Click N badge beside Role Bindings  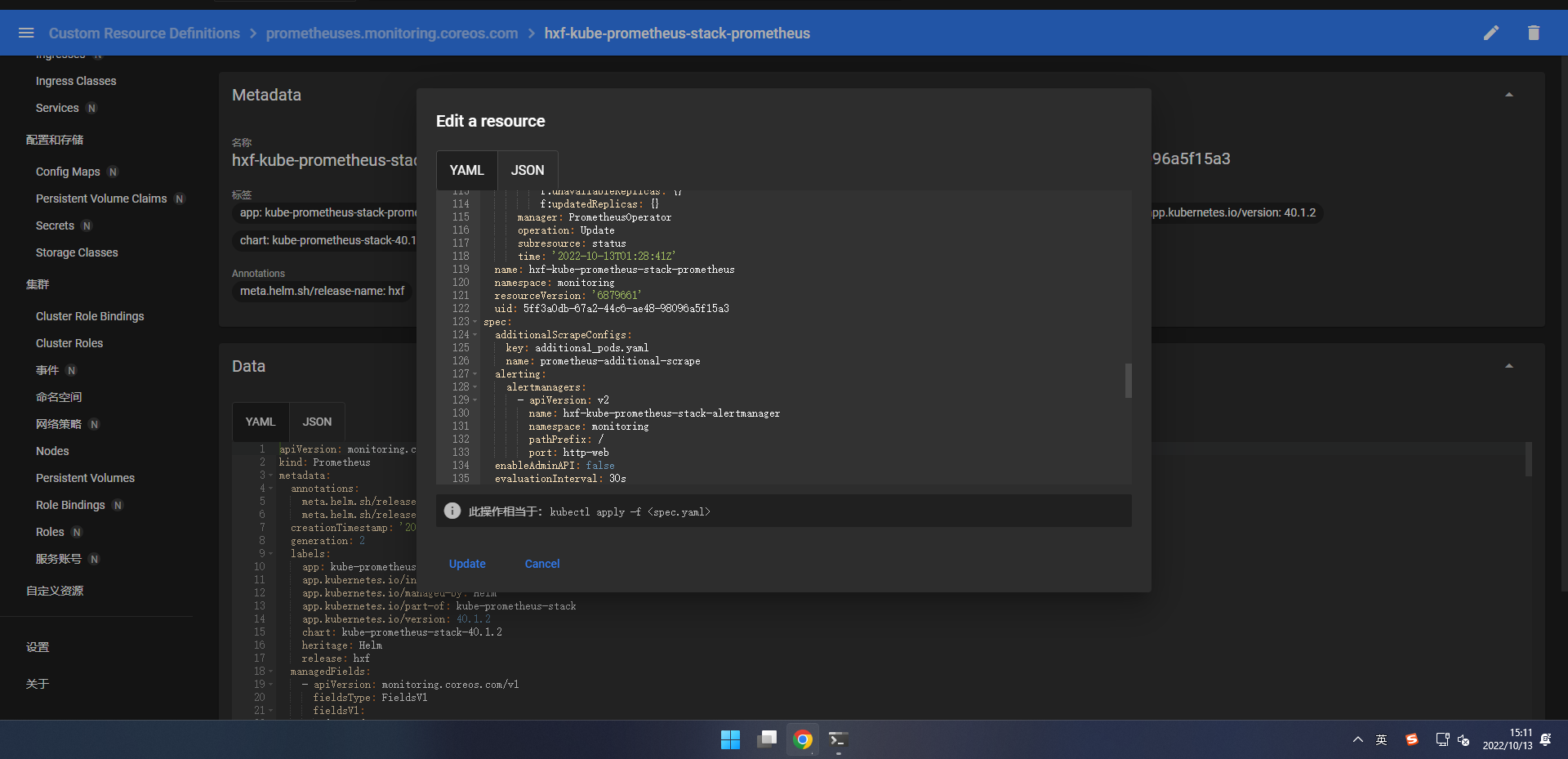click(x=118, y=505)
